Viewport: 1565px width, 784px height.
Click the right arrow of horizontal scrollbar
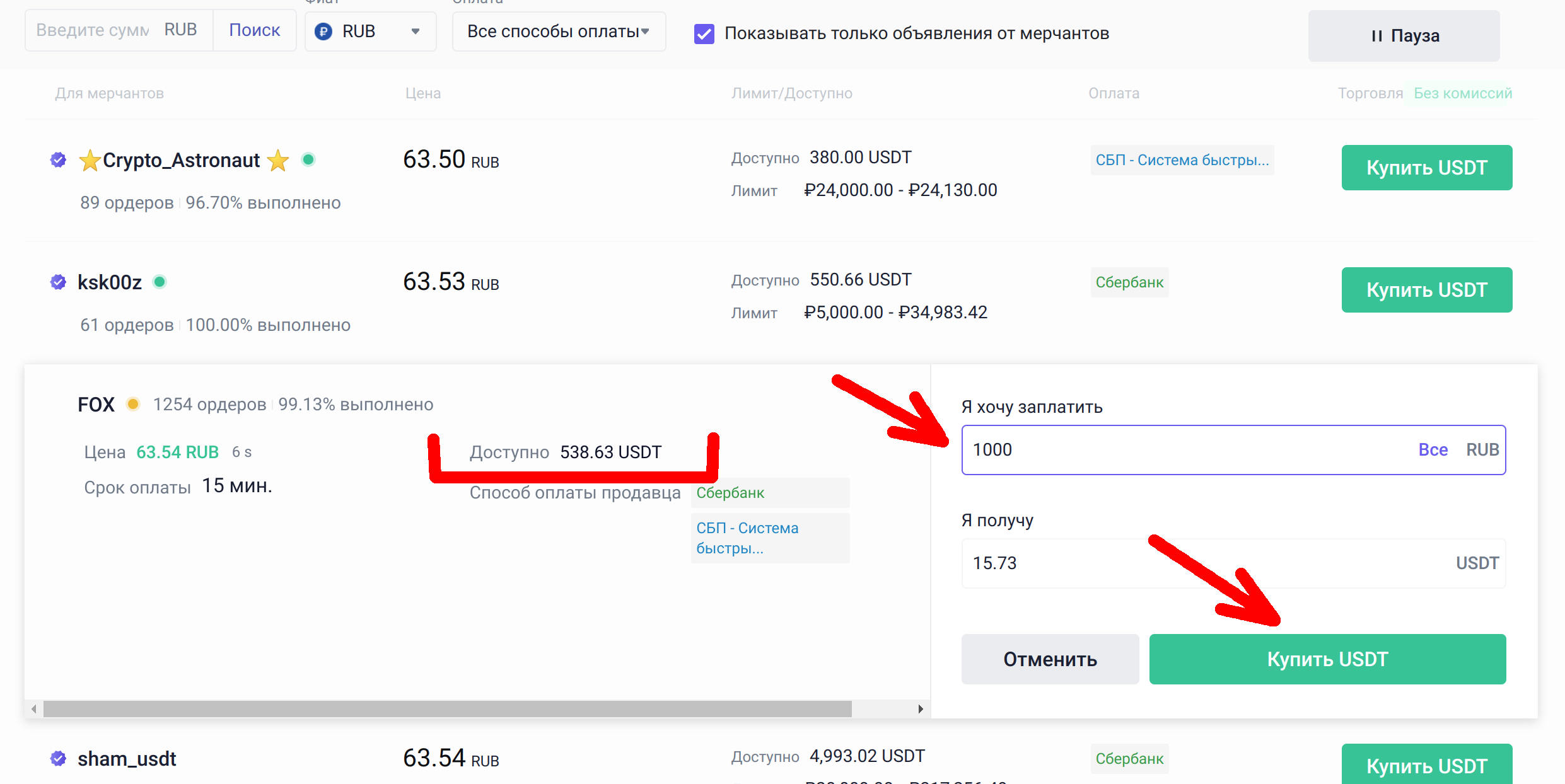tap(921, 709)
